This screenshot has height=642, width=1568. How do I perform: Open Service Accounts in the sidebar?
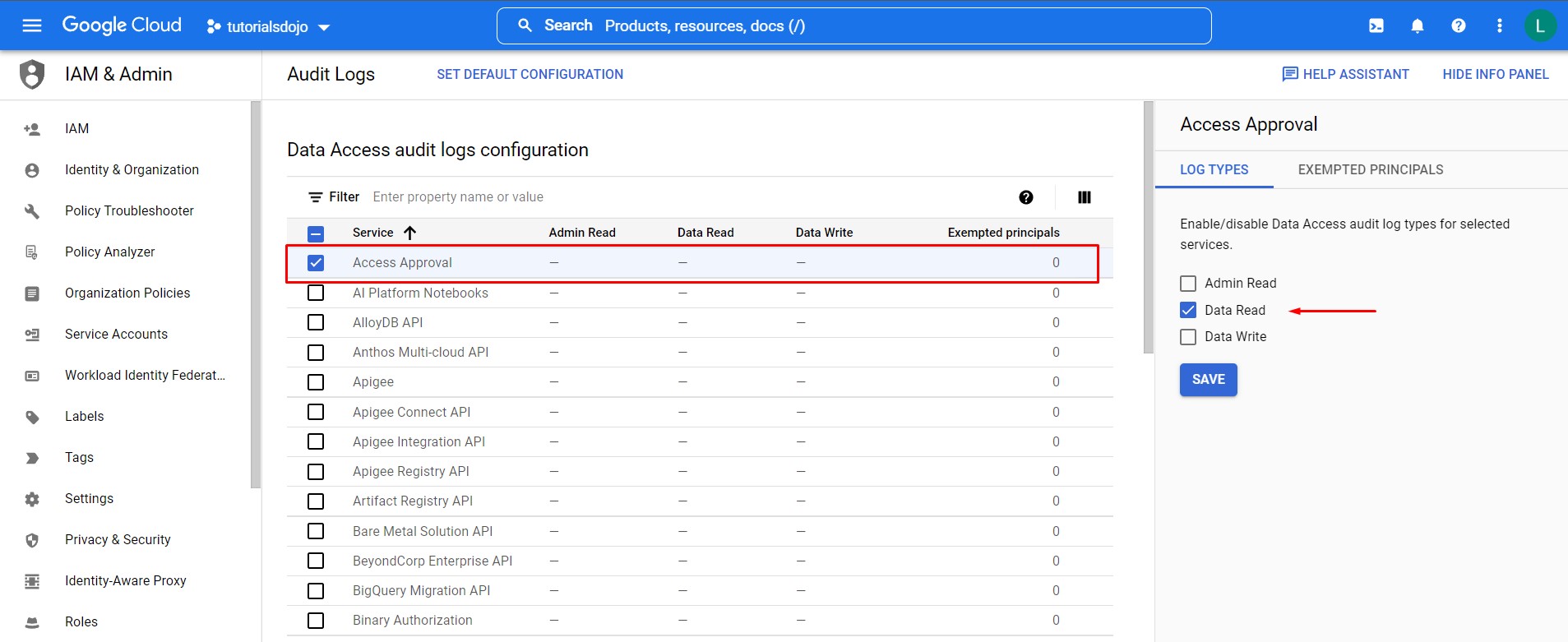[x=116, y=335]
